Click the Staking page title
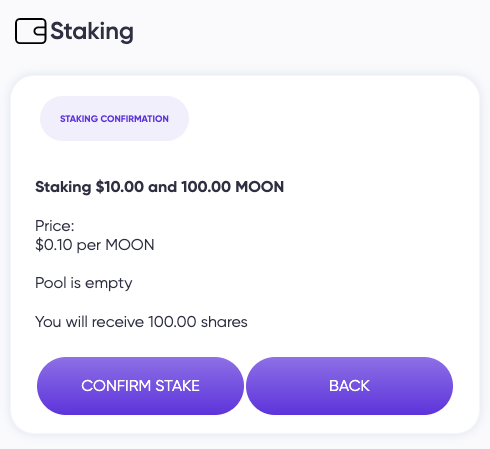Viewport: 490px width, 449px height. click(92, 32)
